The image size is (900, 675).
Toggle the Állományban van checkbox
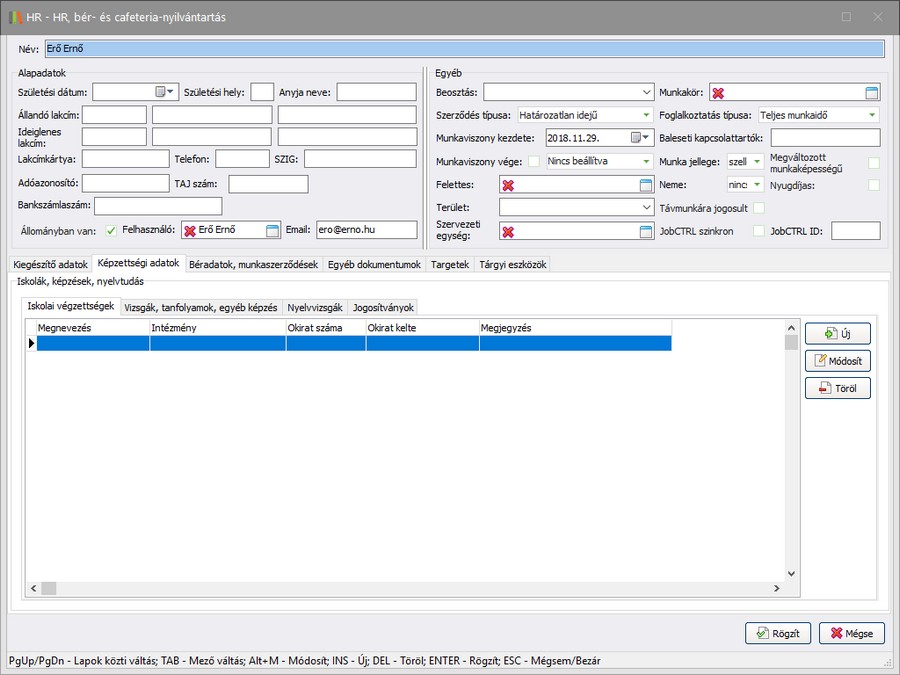111,230
